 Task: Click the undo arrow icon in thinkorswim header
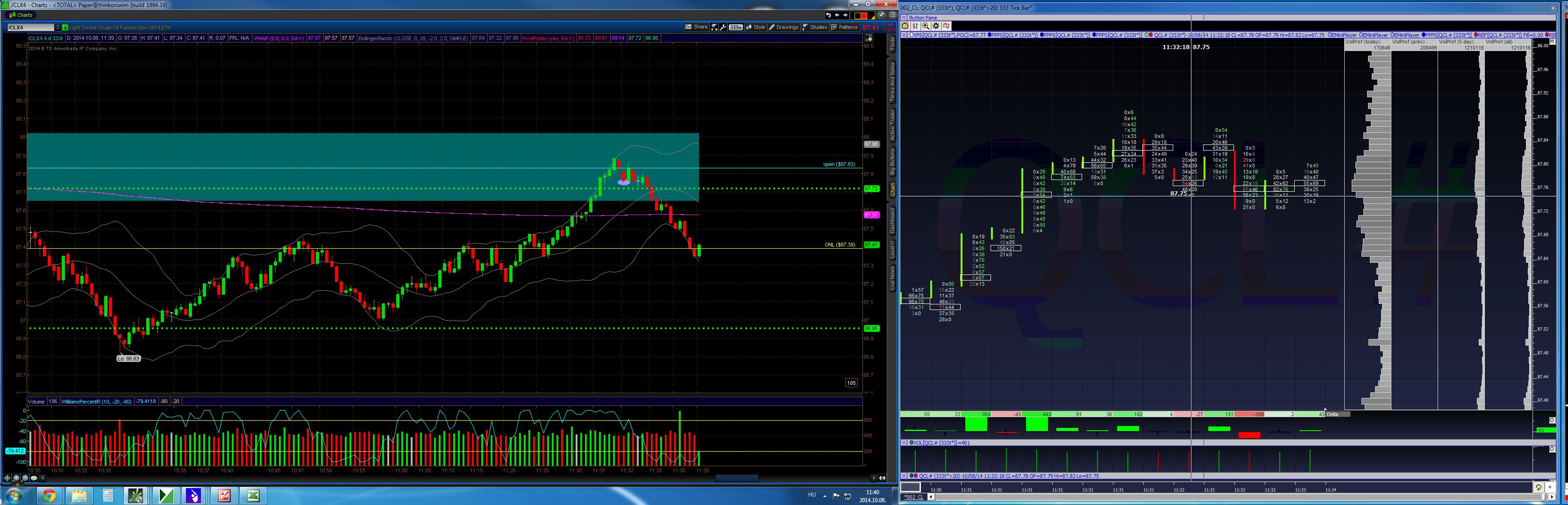[828, 15]
